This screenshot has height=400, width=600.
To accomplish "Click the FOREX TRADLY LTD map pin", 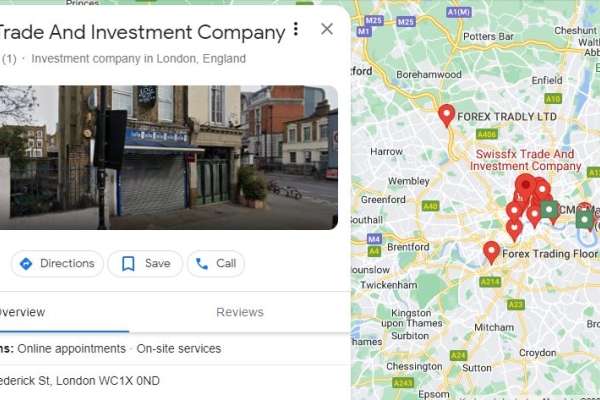I will pyautogui.click(x=446, y=114).
